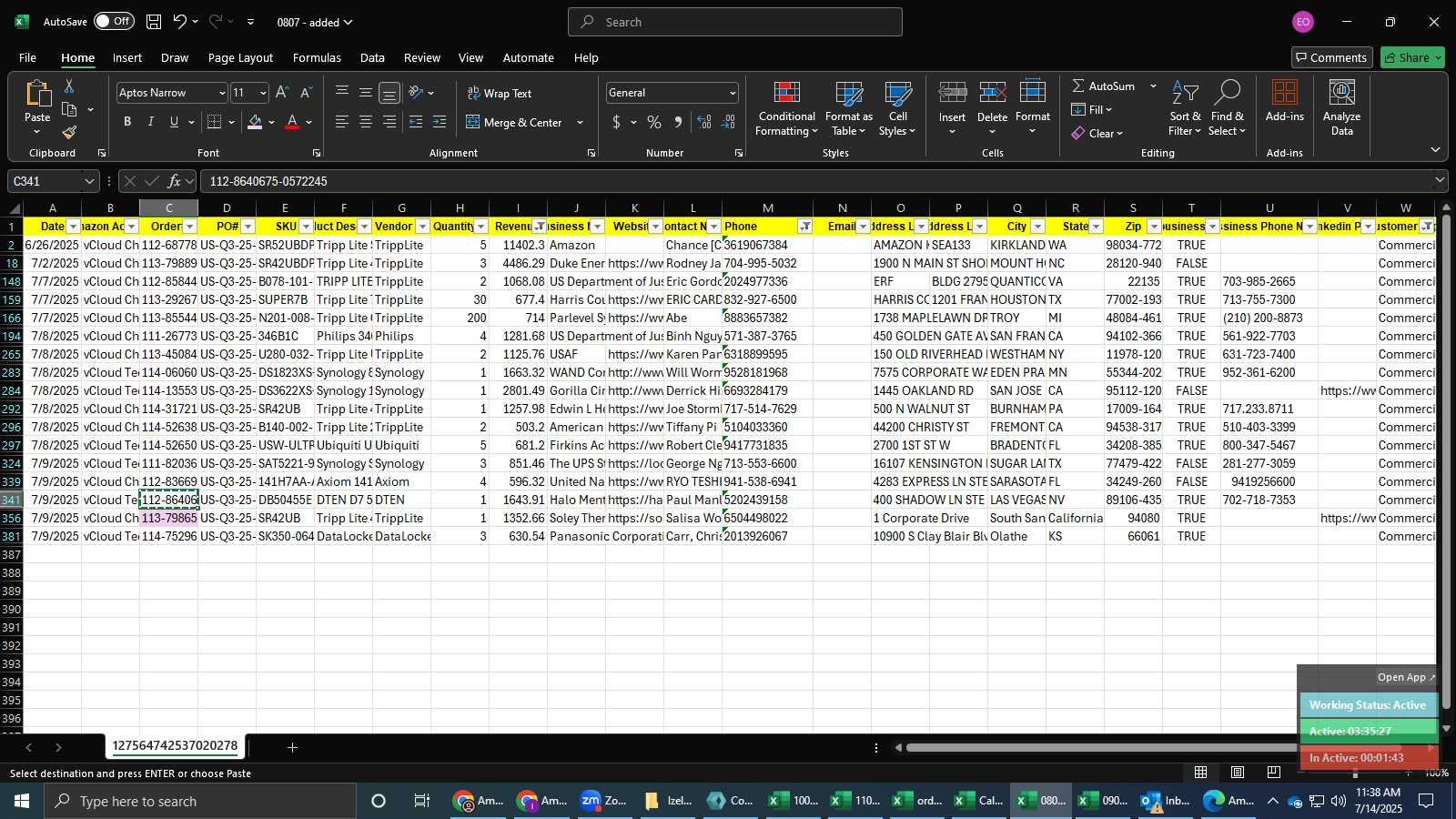Click the Insert Function fx icon
This screenshot has height=819, width=1456.
point(174,181)
